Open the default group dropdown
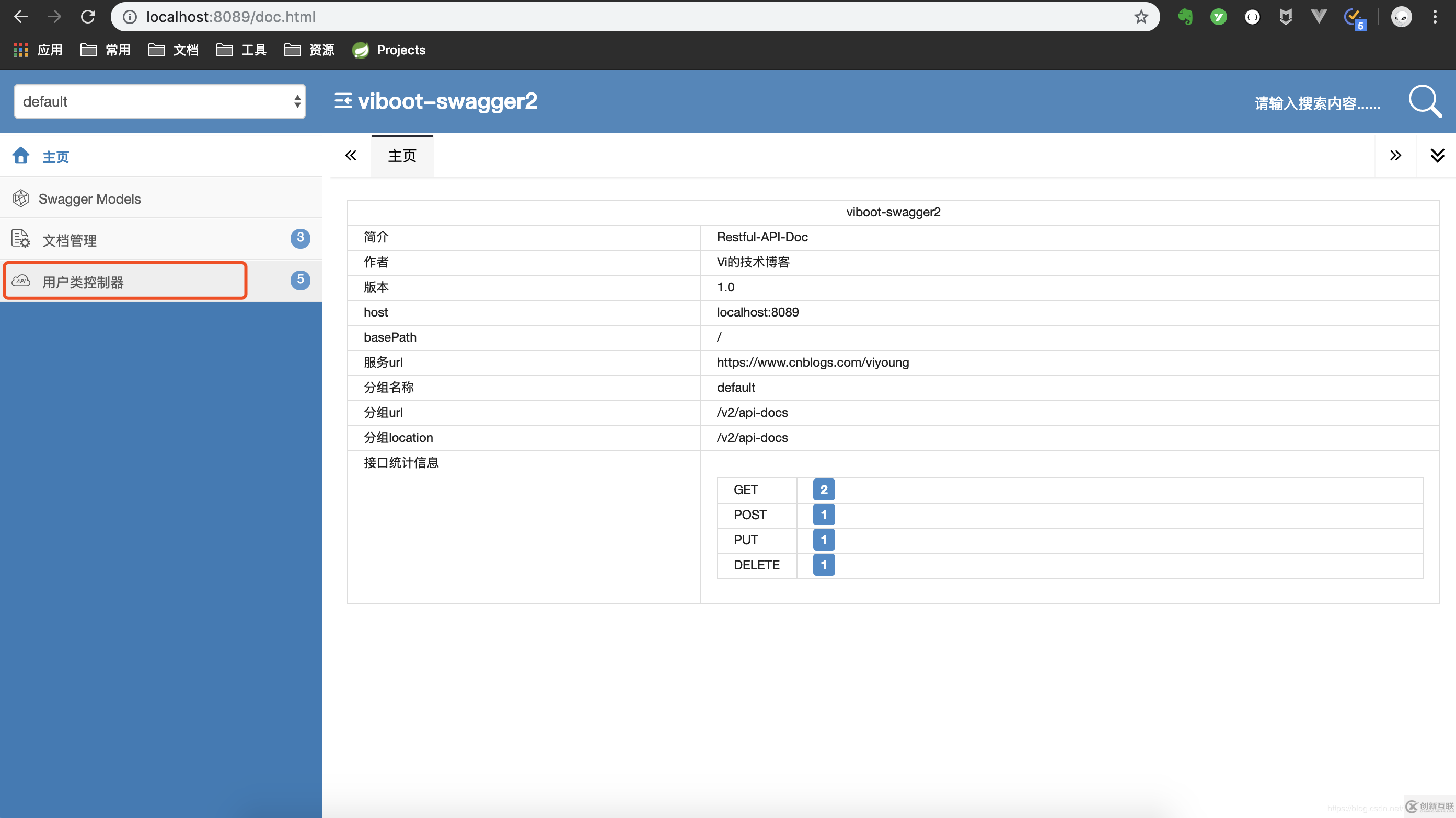This screenshot has width=1456, height=818. click(160, 102)
